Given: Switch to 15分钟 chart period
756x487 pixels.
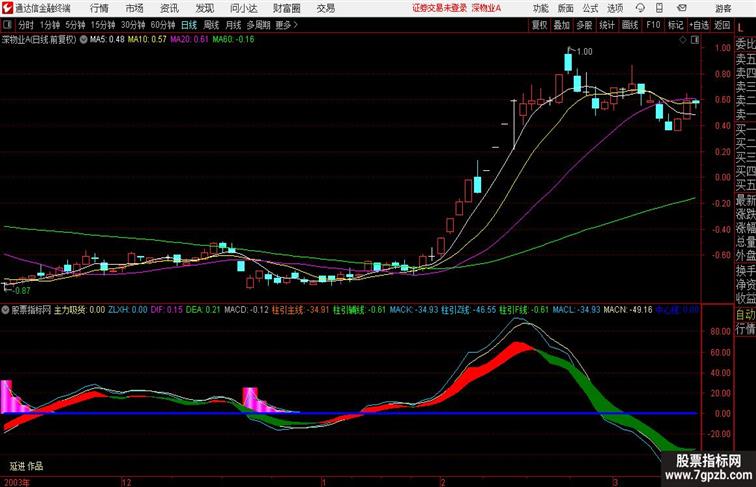Looking at the screenshot, I should 103,25.
